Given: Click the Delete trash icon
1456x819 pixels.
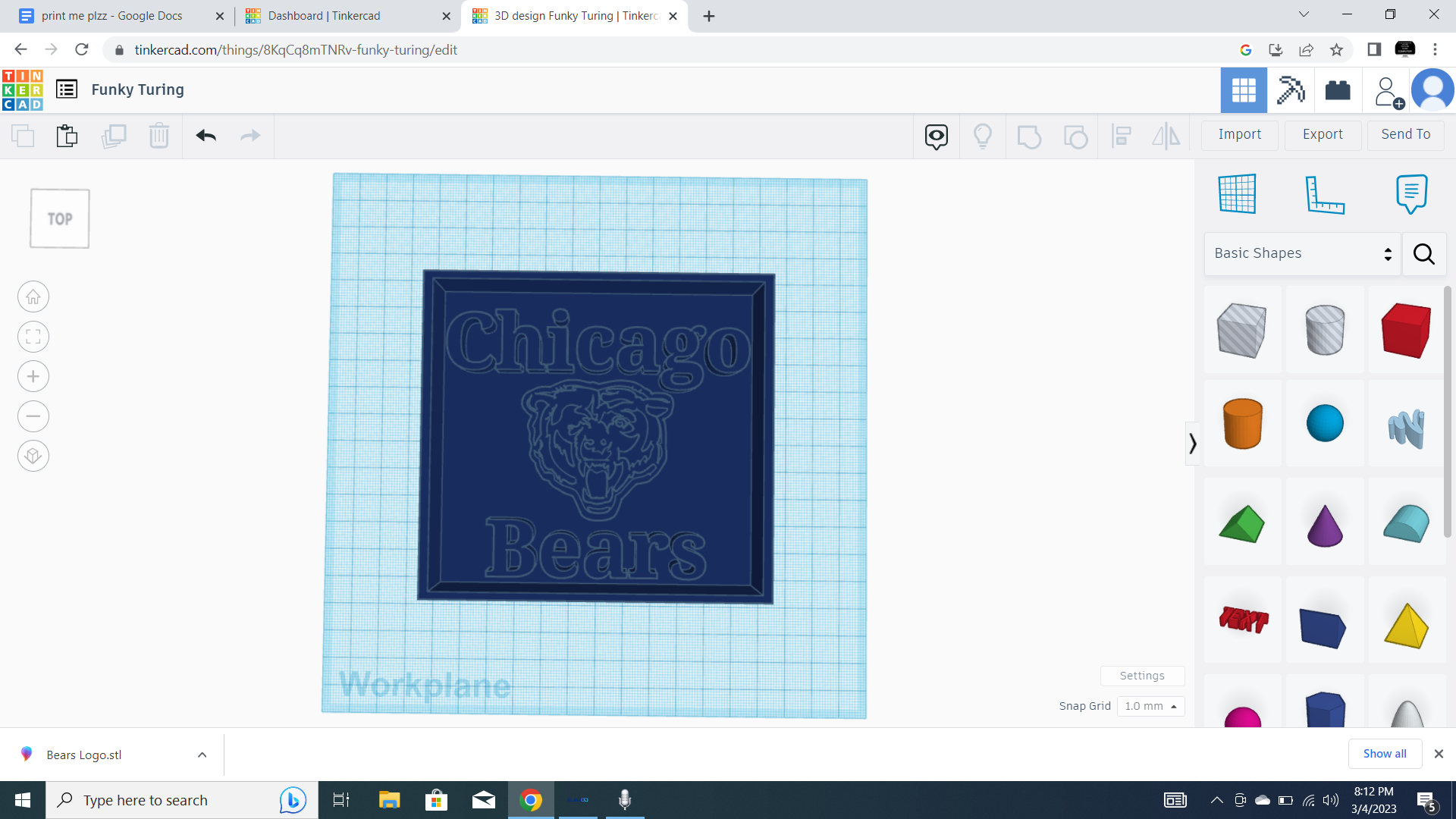Looking at the screenshot, I should coord(159,136).
